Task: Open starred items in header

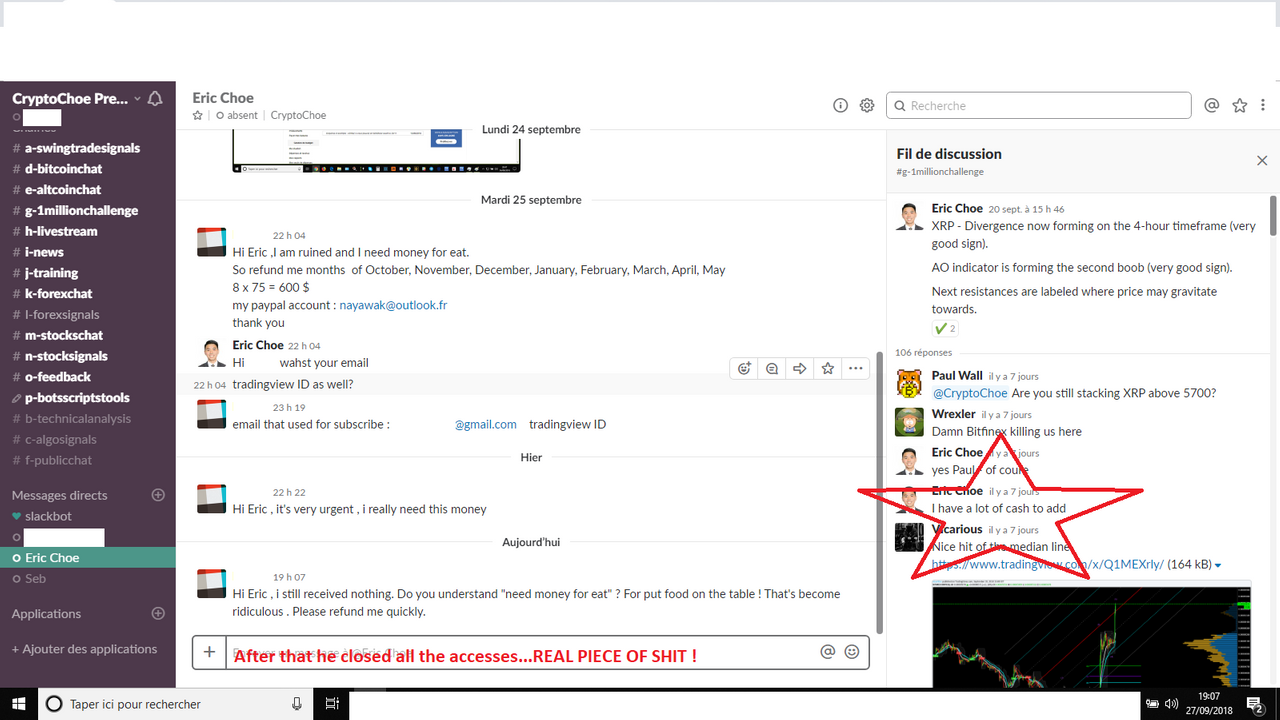Action: tap(1240, 105)
